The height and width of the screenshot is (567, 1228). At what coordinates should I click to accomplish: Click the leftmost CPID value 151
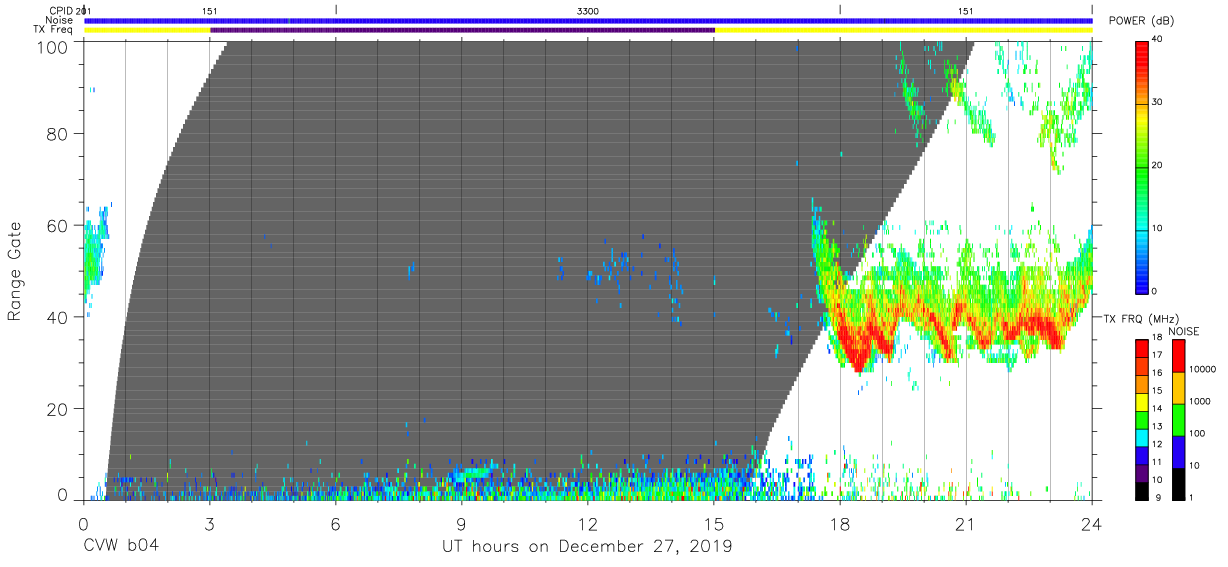pyautogui.click(x=210, y=11)
